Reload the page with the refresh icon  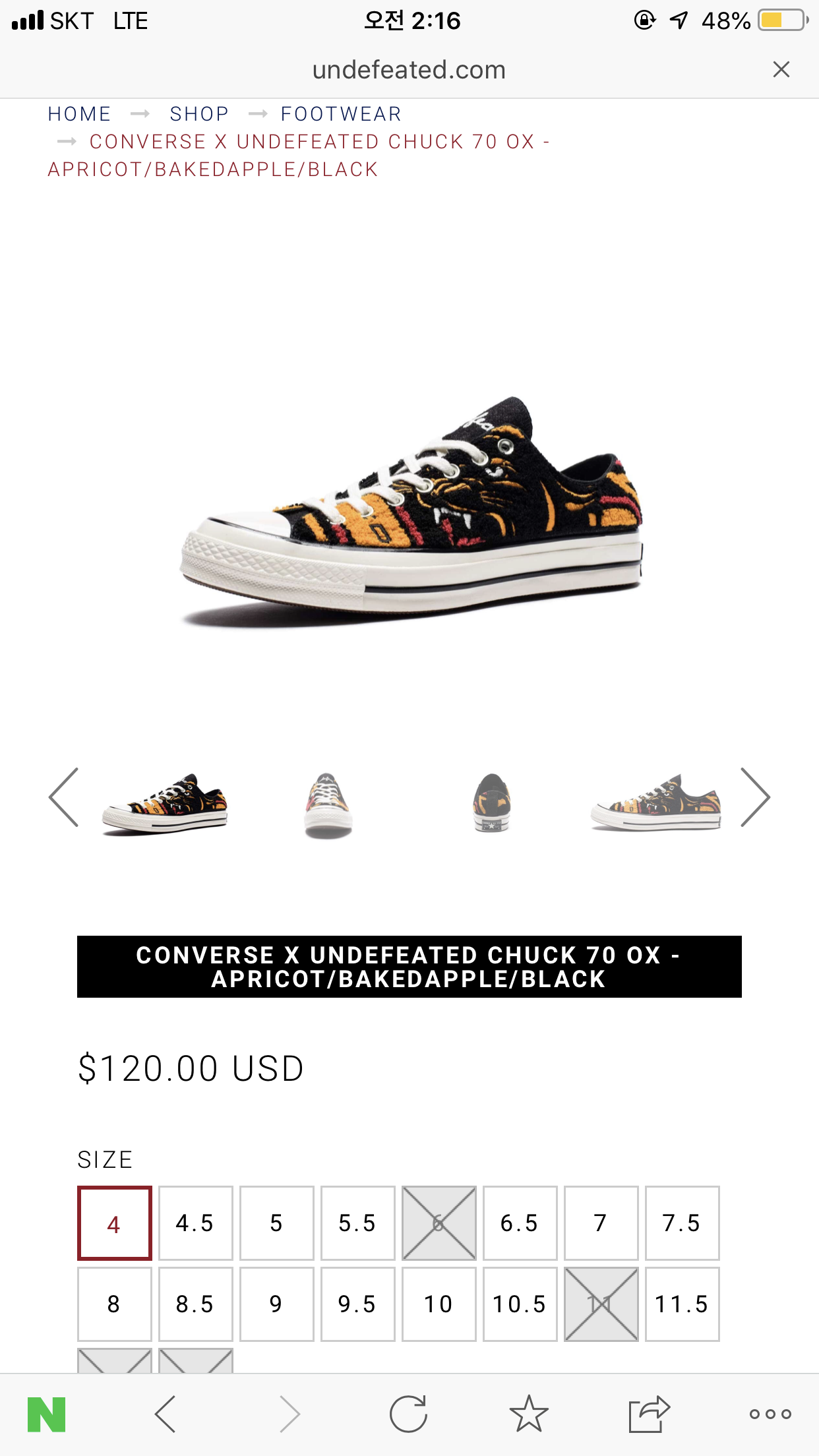(x=409, y=1414)
